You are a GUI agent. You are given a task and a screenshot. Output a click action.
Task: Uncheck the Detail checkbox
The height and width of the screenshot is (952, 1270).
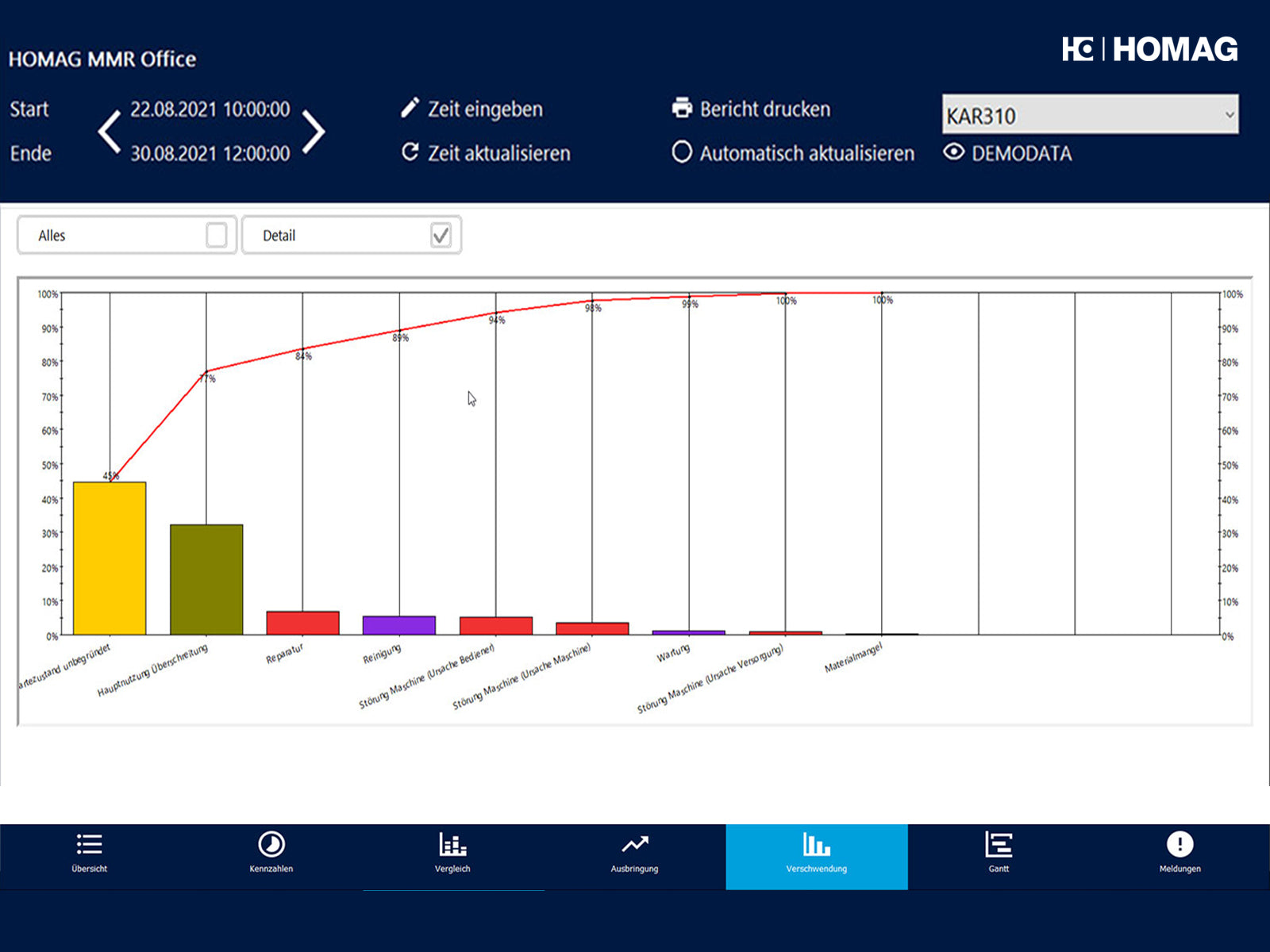(x=441, y=235)
